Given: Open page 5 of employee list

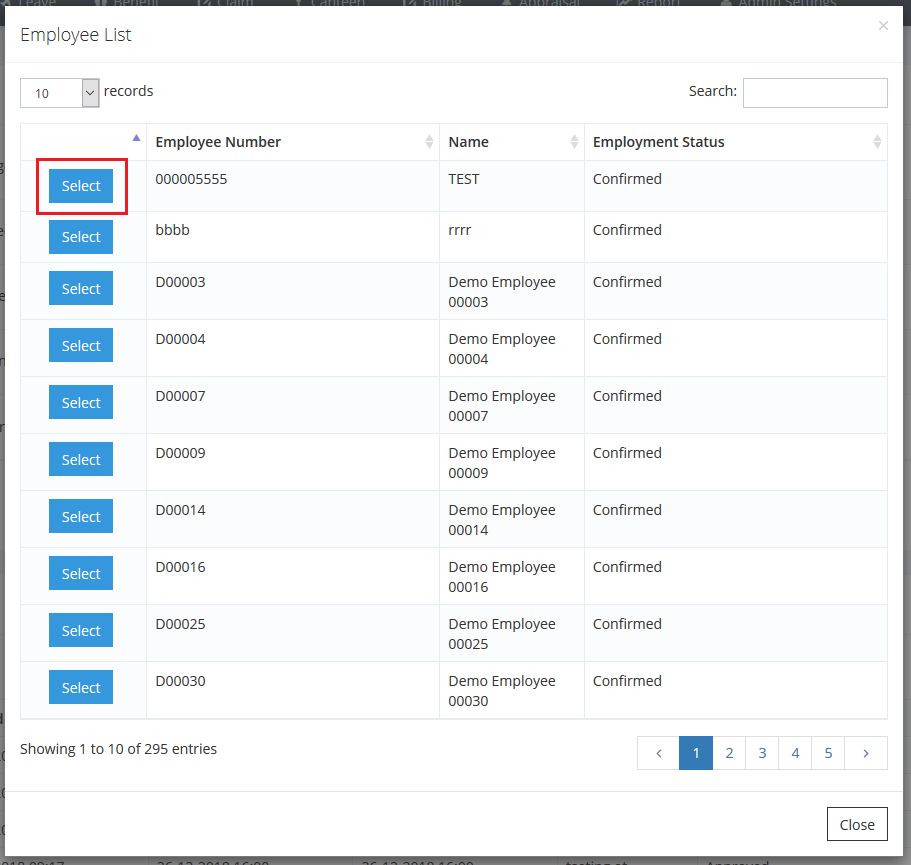Looking at the screenshot, I should tap(828, 753).
